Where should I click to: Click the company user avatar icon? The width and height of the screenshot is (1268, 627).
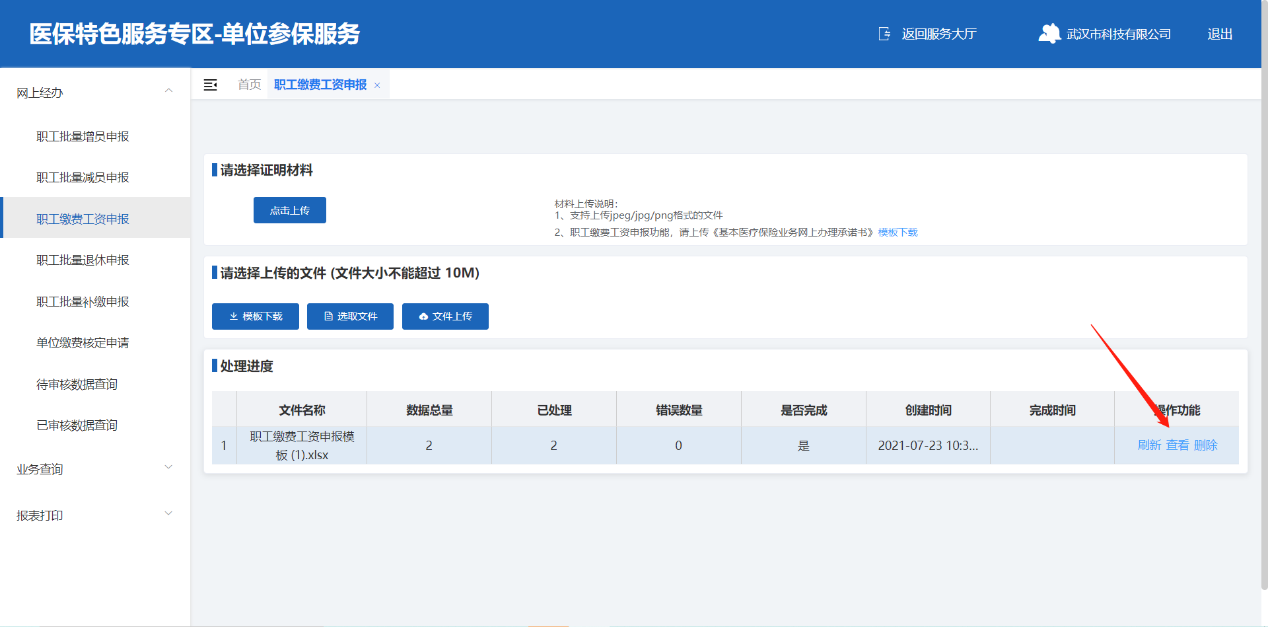[x=1049, y=34]
